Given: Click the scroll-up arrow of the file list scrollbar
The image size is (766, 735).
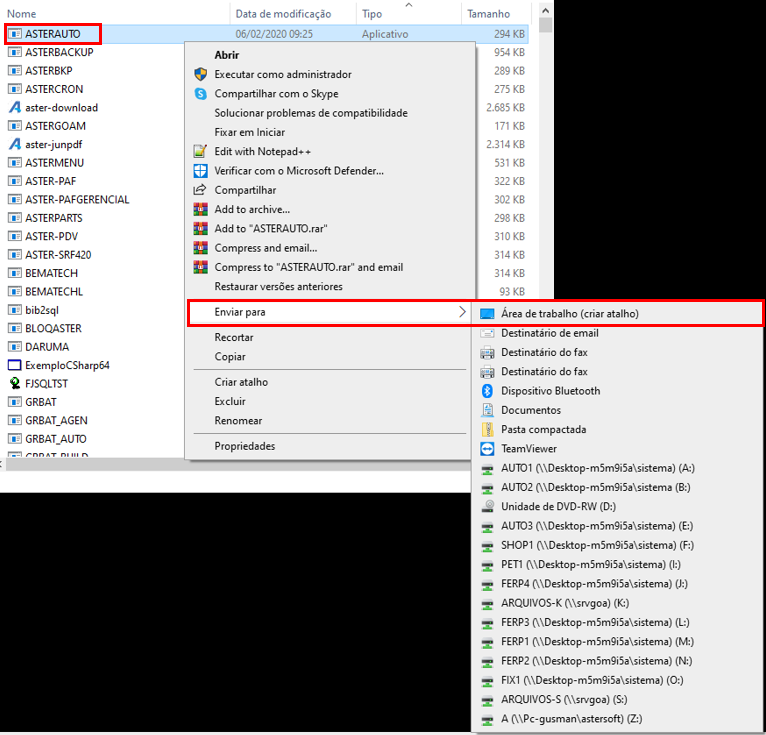Looking at the screenshot, I should click(x=546, y=10).
